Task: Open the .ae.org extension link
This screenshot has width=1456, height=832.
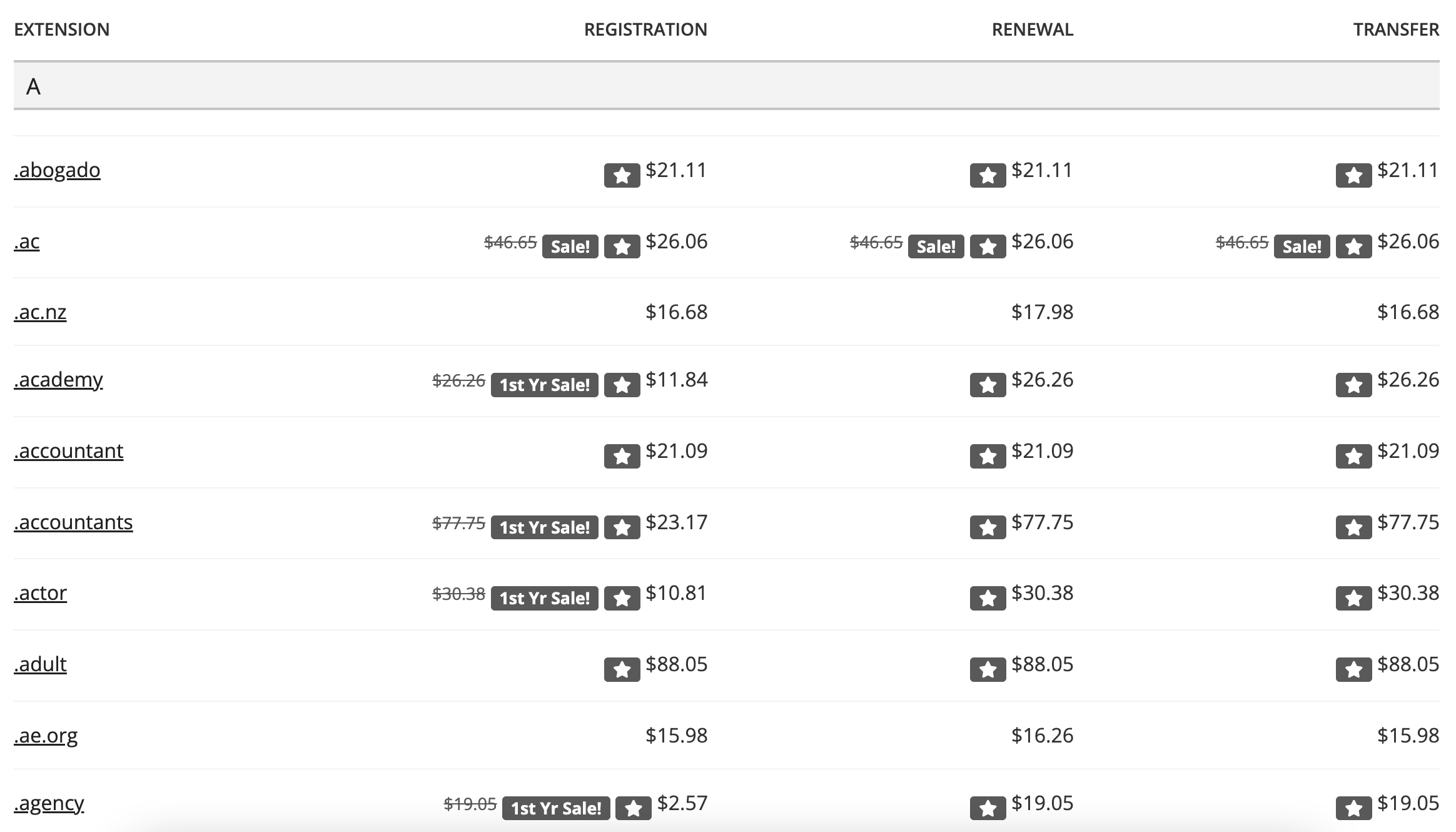Action: (x=46, y=736)
